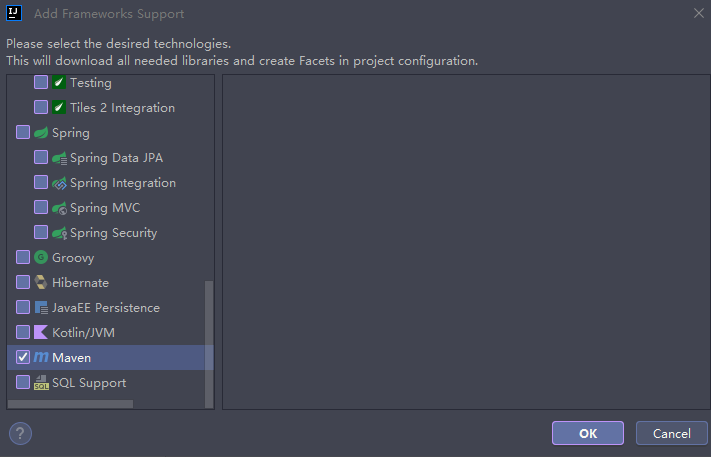Click the Kotlin/JVM icon
Viewport: 711px width, 457px height.
tap(41, 333)
